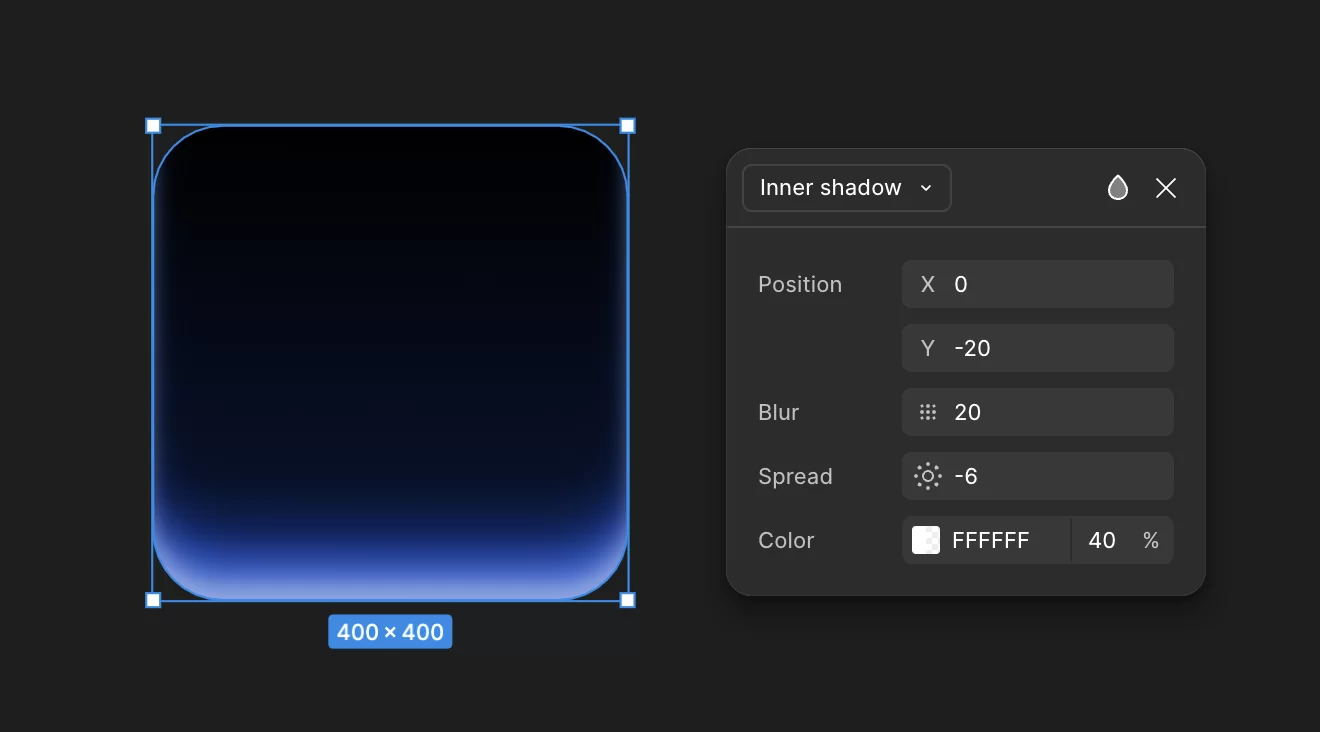
Task: Click the blend mode droplet icon
Action: (x=1117, y=188)
